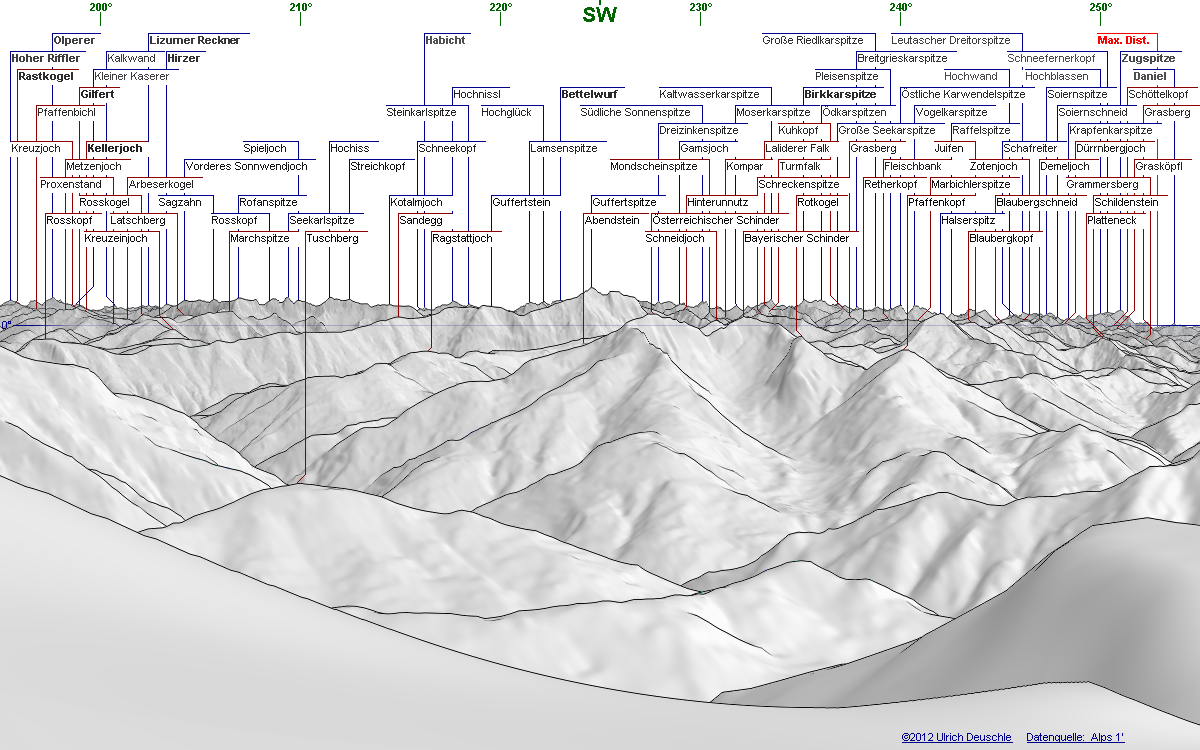
Task: Select the Olperer summit label
Action: 74,40
